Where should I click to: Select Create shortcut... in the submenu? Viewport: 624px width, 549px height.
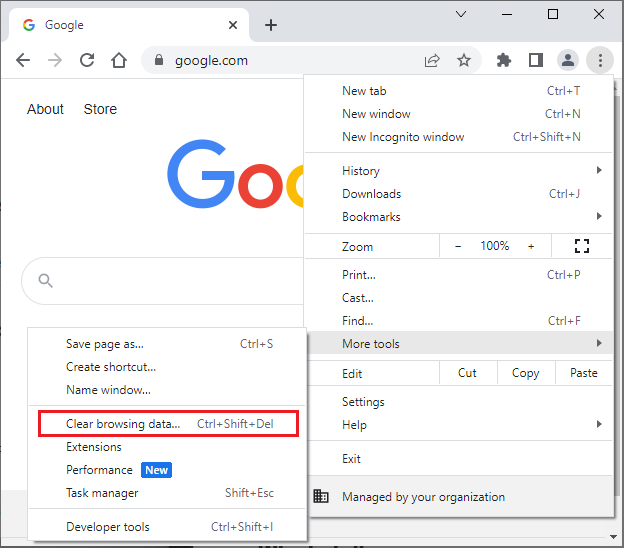pos(167,367)
